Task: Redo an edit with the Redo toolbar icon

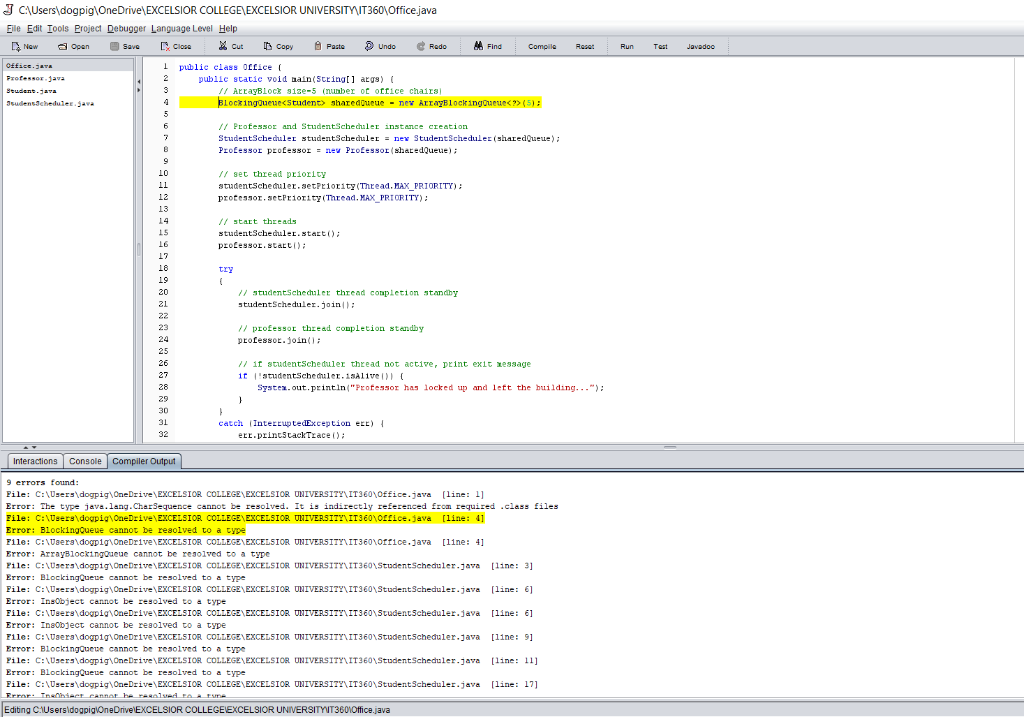Action: pos(432,45)
